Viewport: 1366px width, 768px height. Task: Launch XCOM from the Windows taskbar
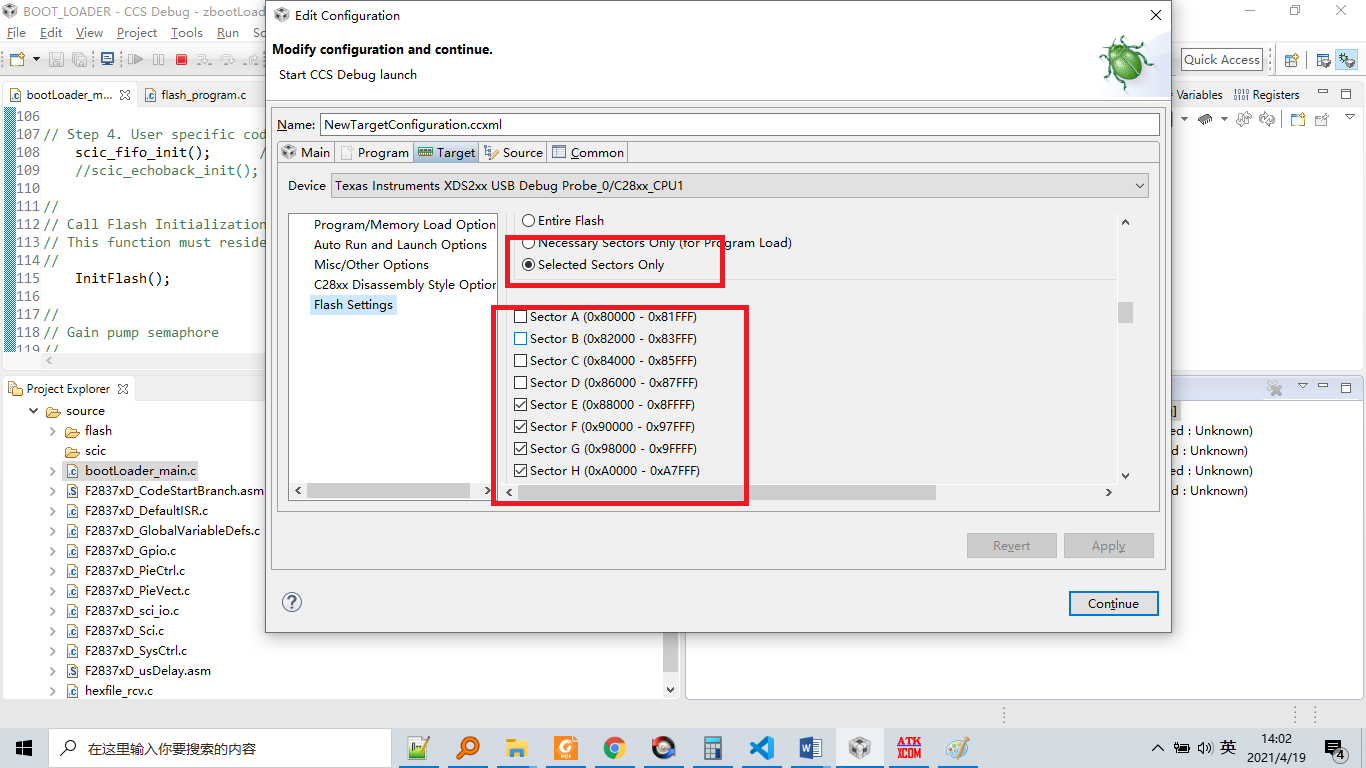pos(908,747)
